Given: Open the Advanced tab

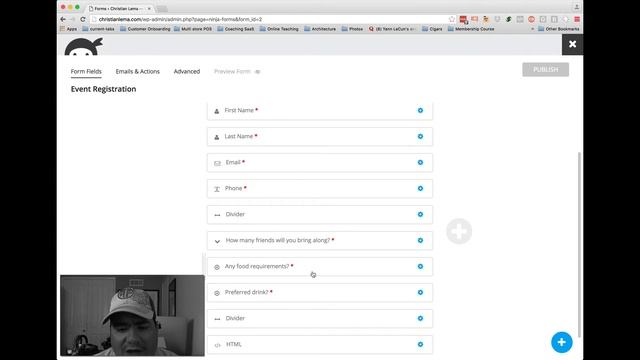Looking at the screenshot, I should coord(187,71).
